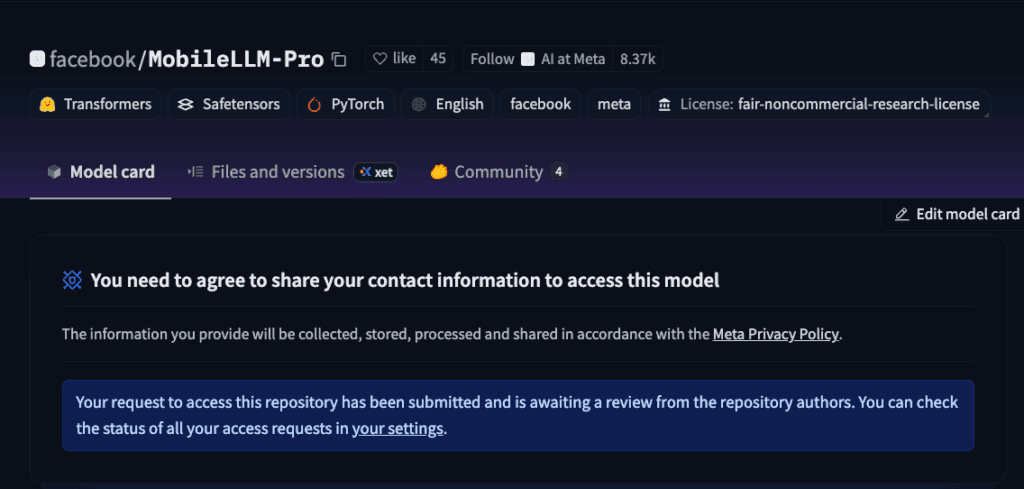
Task: Click the facebook organization avatar icon
Action: [x=37, y=59]
